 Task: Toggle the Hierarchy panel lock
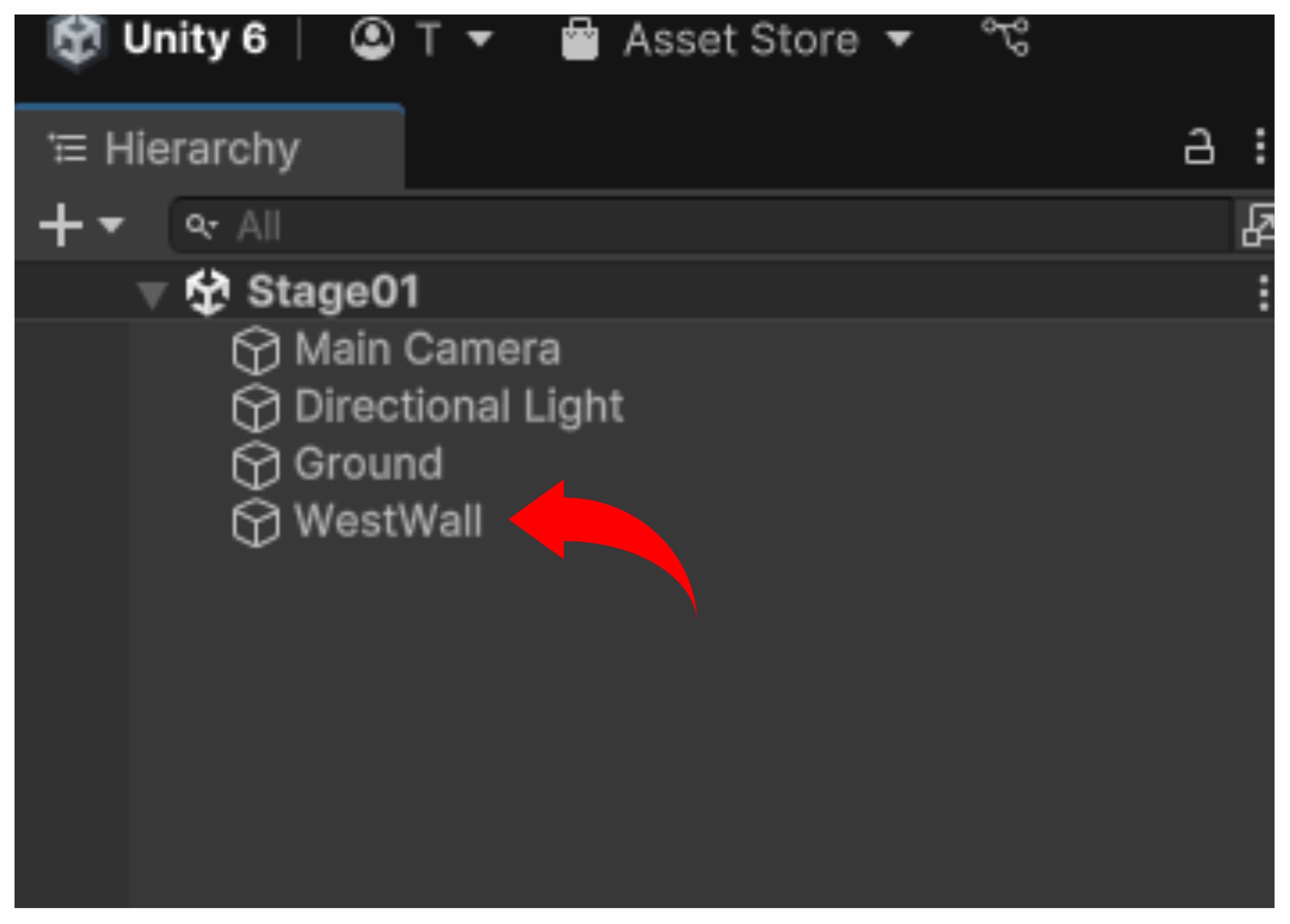click(x=1199, y=148)
